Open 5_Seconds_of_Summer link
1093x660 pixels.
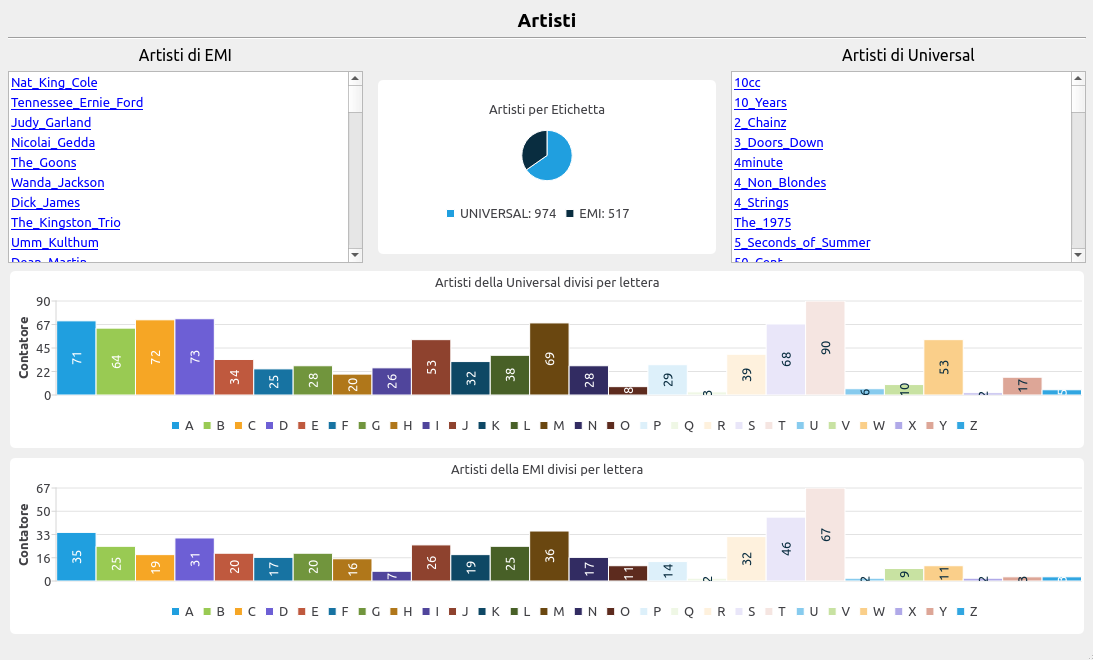802,243
